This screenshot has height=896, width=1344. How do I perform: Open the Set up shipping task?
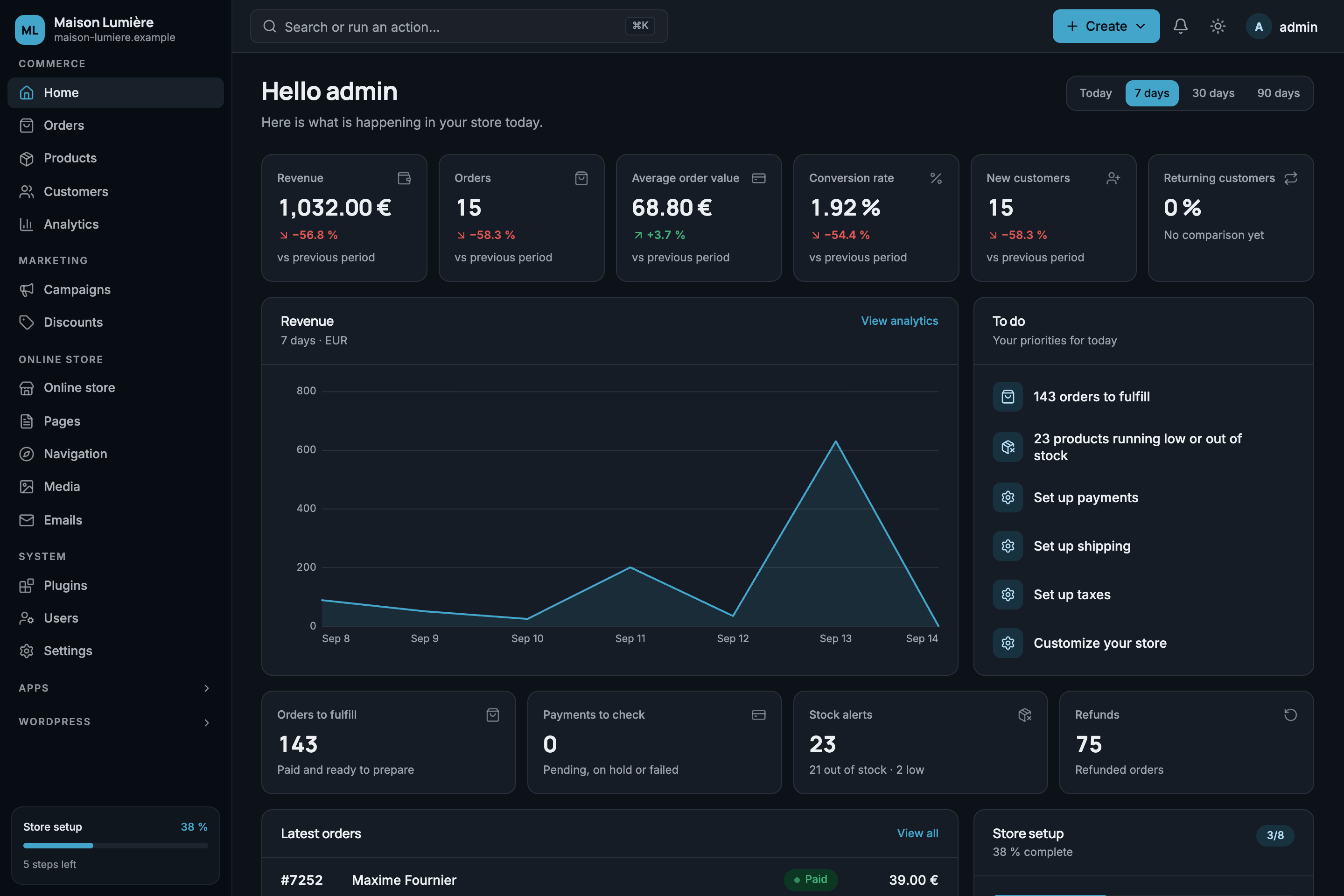point(1143,546)
